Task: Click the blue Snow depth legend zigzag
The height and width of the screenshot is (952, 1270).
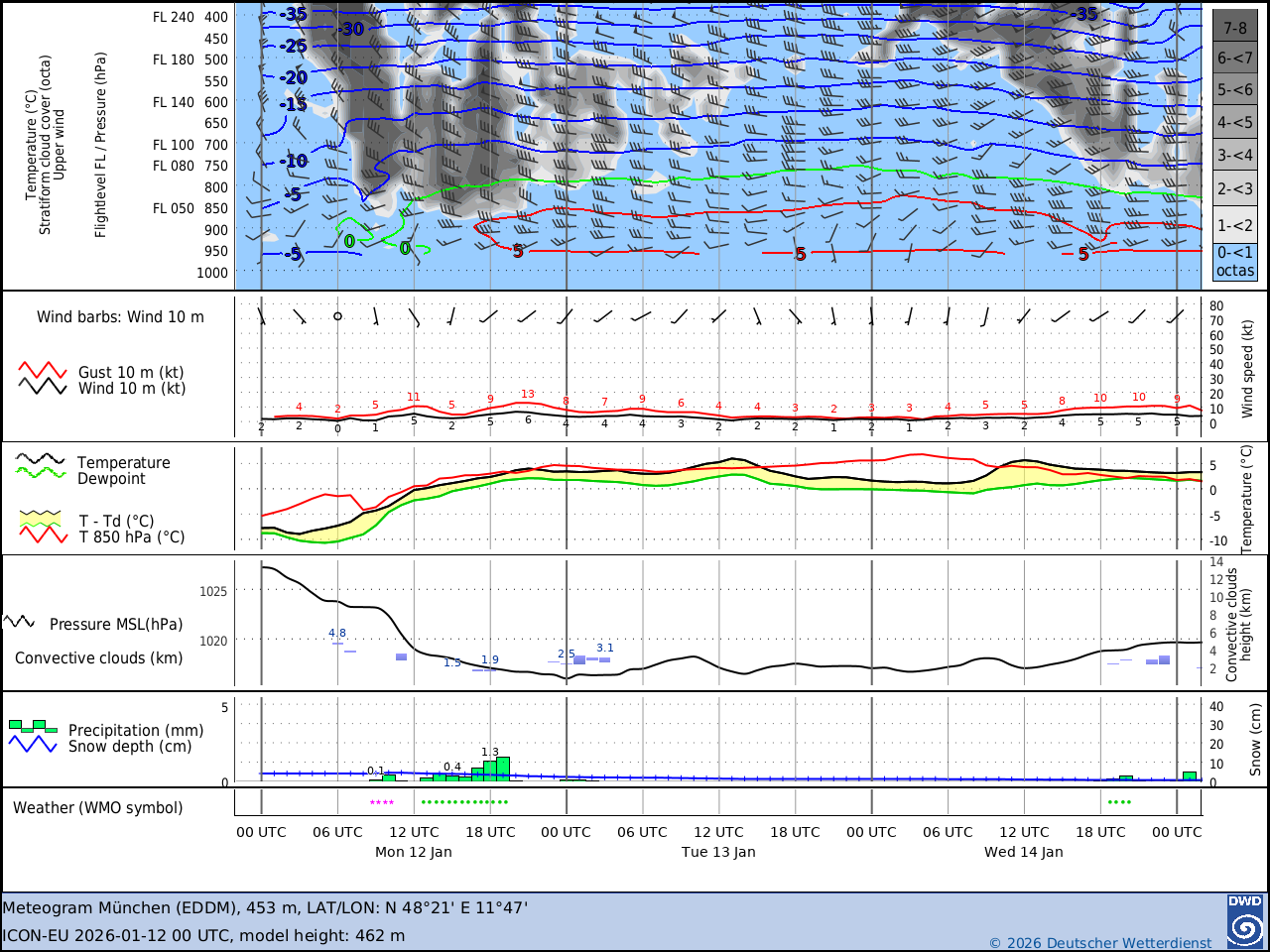Action: click(33, 743)
